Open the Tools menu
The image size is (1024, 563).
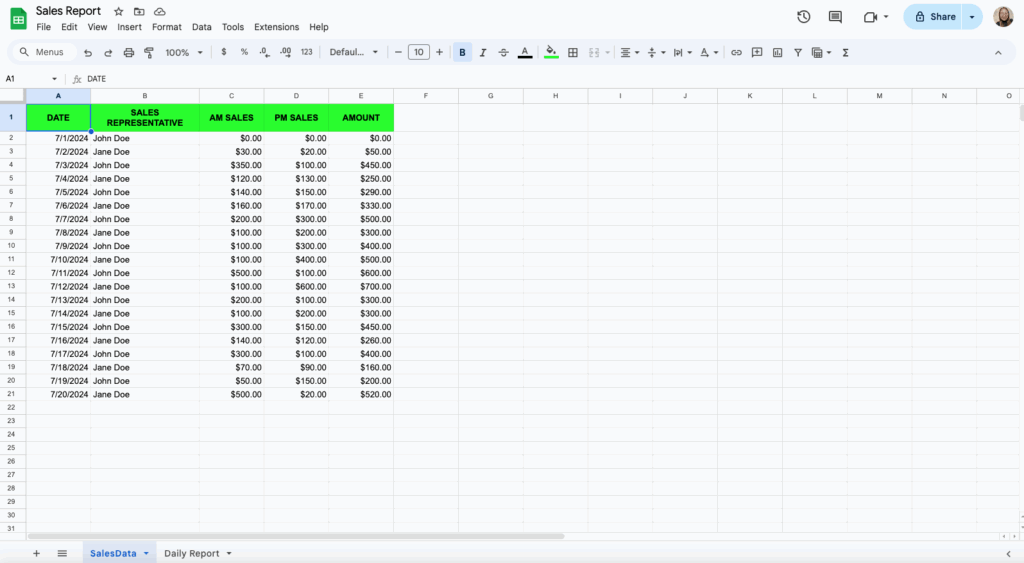pos(232,27)
